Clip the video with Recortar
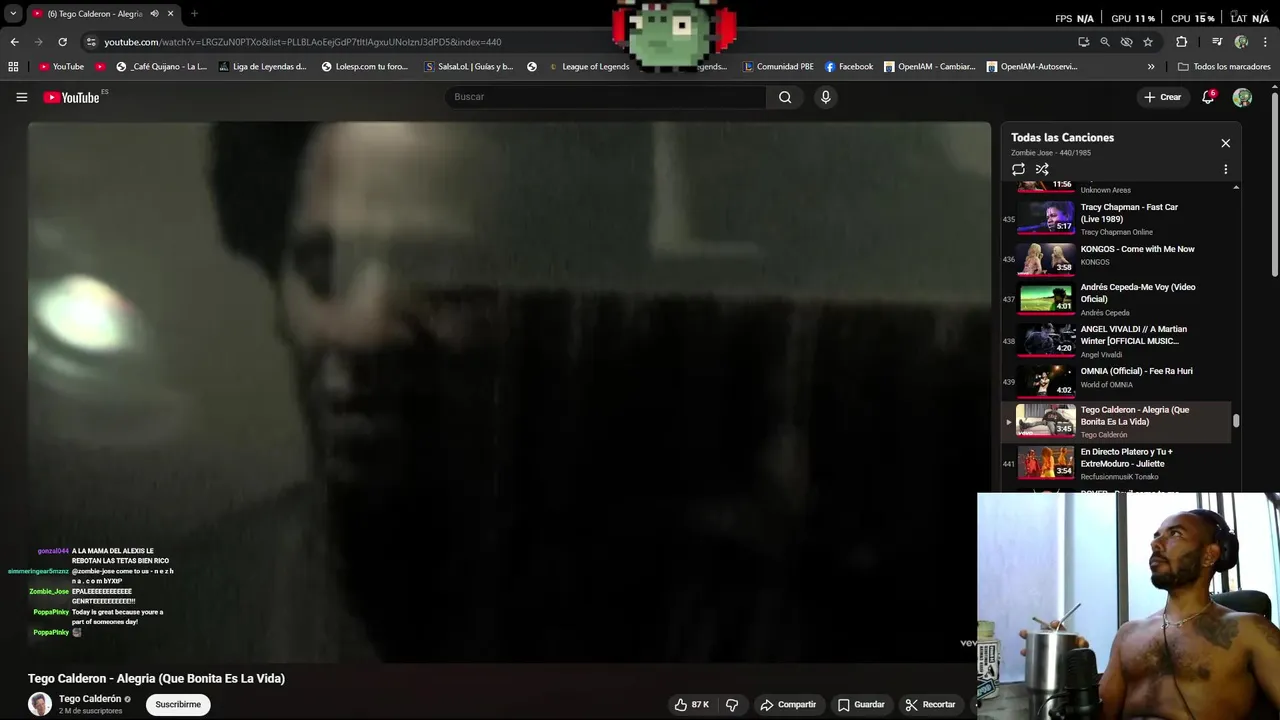This screenshot has height=720, width=1280. pyautogui.click(x=930, y=705)
